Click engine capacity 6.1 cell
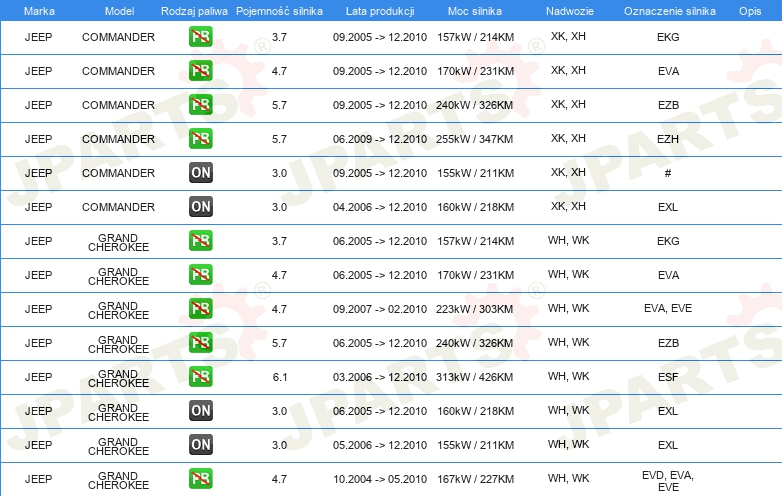 (x=280, y=377)
